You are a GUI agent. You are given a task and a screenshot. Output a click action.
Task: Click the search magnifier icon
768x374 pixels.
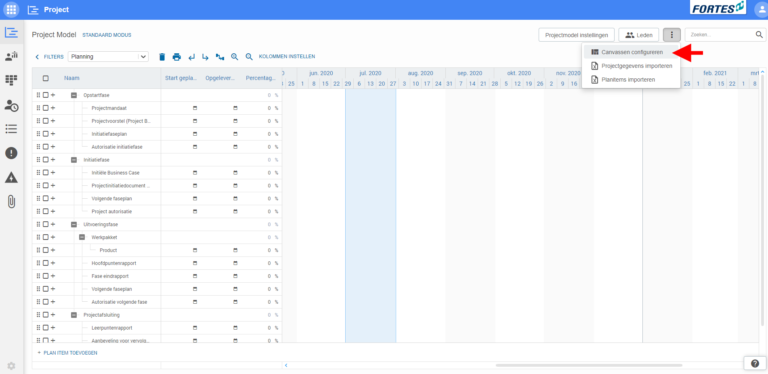point(759,34)
